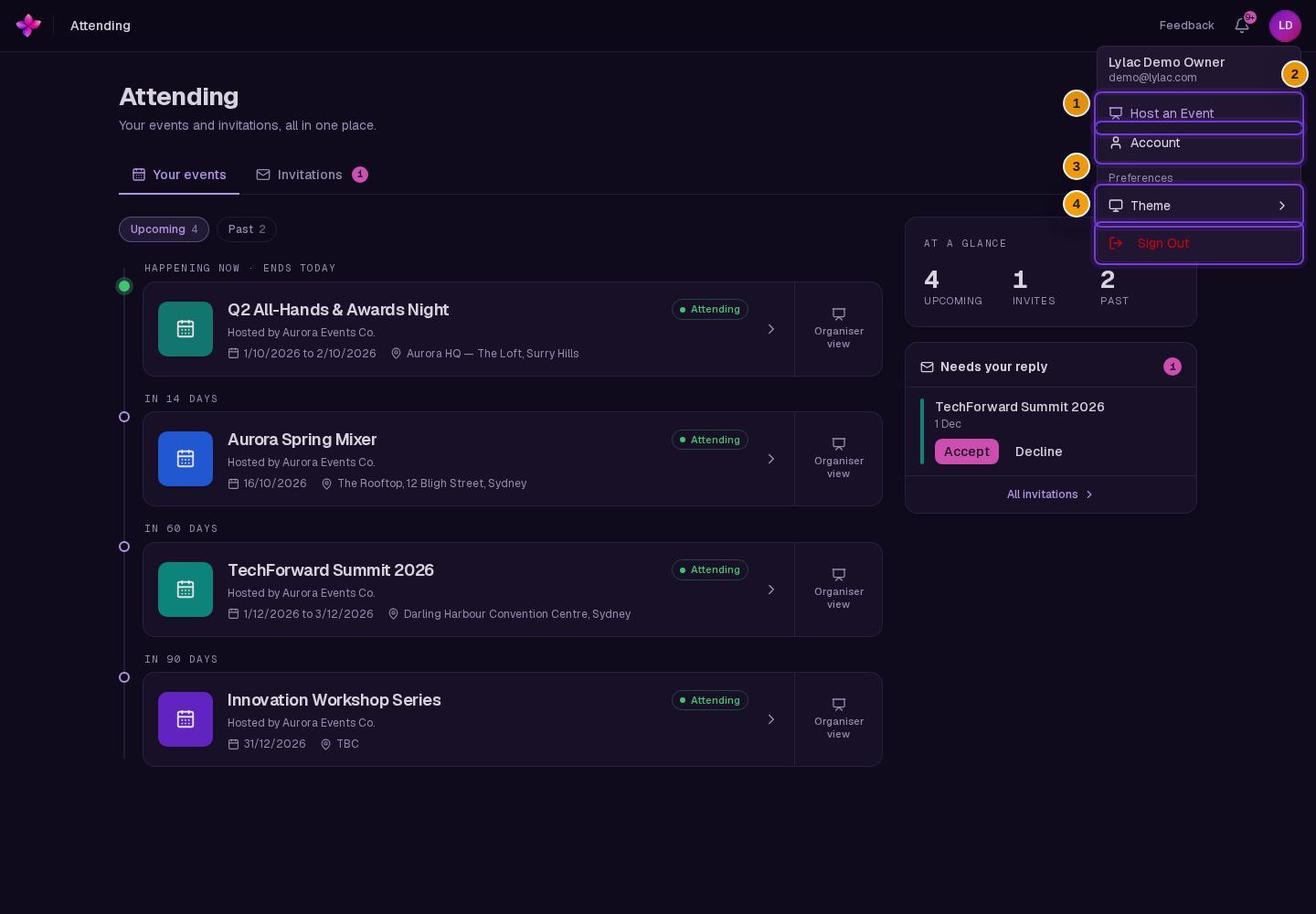
Task: Open the Aurora Spring Mixer title
Action: (302, 440)
